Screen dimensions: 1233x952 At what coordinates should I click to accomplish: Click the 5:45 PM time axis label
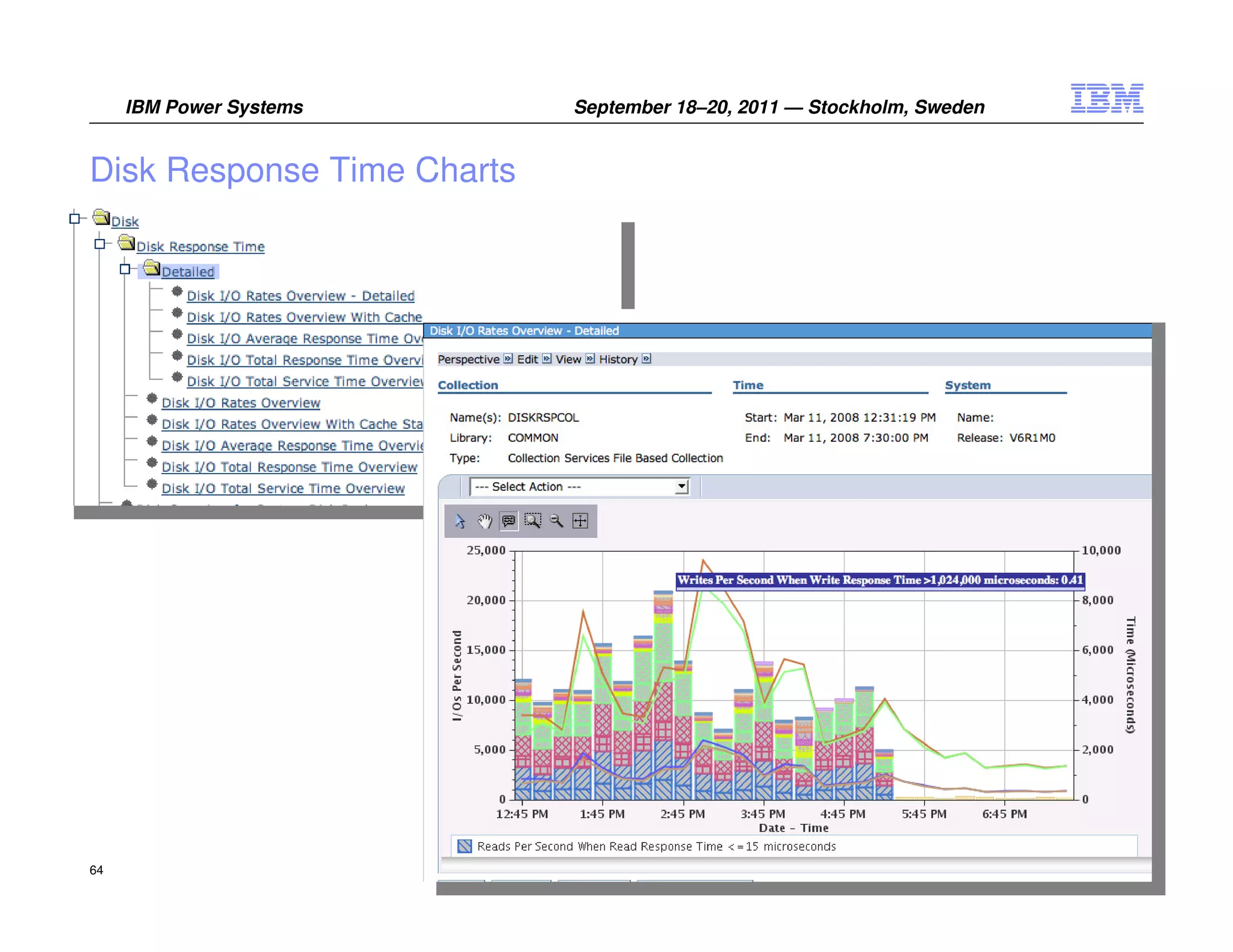click(x=924, y=814)
